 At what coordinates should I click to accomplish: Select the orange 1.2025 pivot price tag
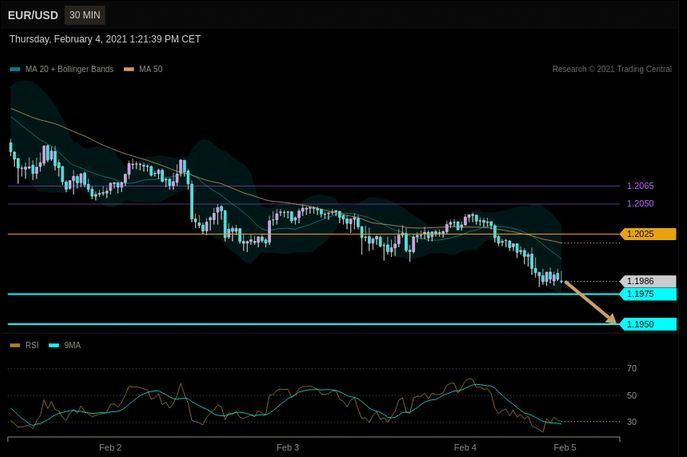pos(648,234)
